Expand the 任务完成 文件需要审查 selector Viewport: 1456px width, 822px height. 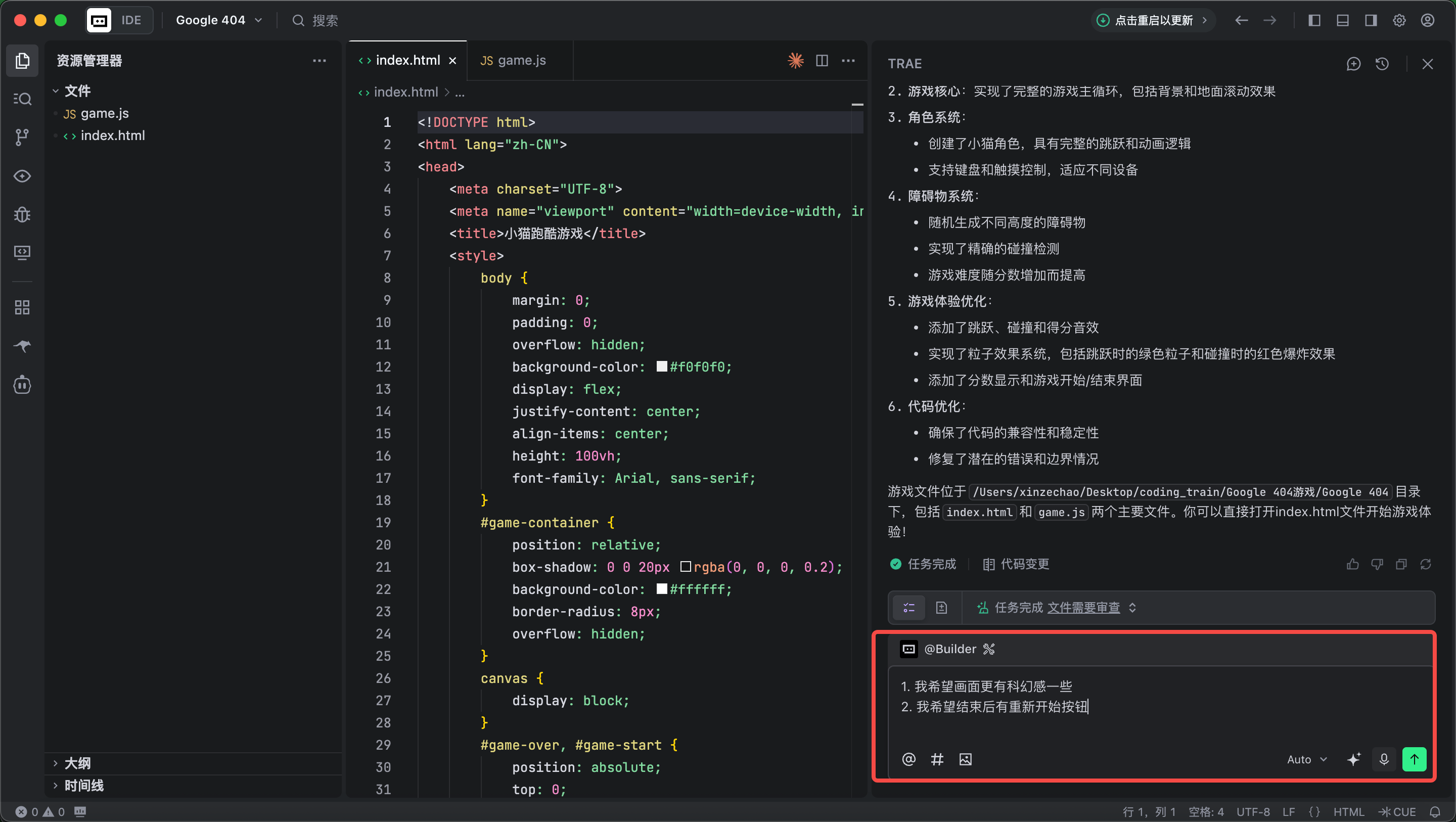pyautogui.click(x=1132, y=608)
